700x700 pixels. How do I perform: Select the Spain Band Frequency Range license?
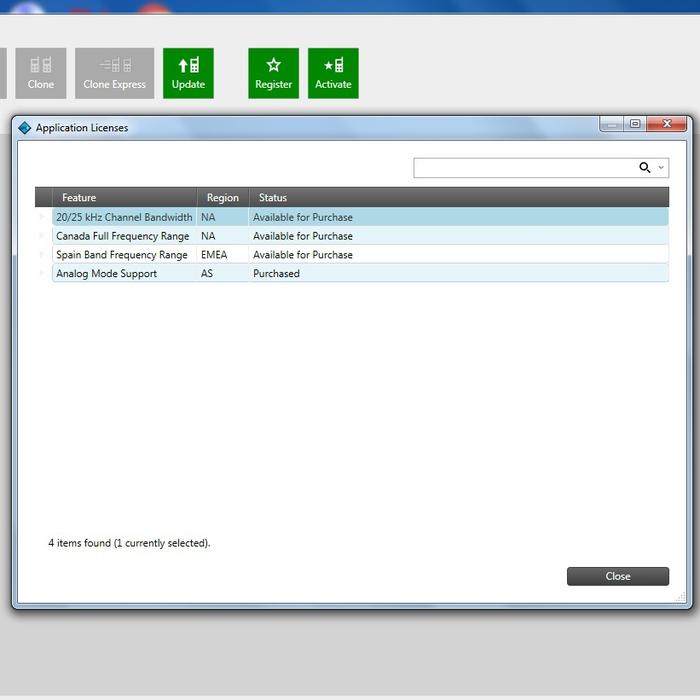pyautogui.click(x=121, y=255)
